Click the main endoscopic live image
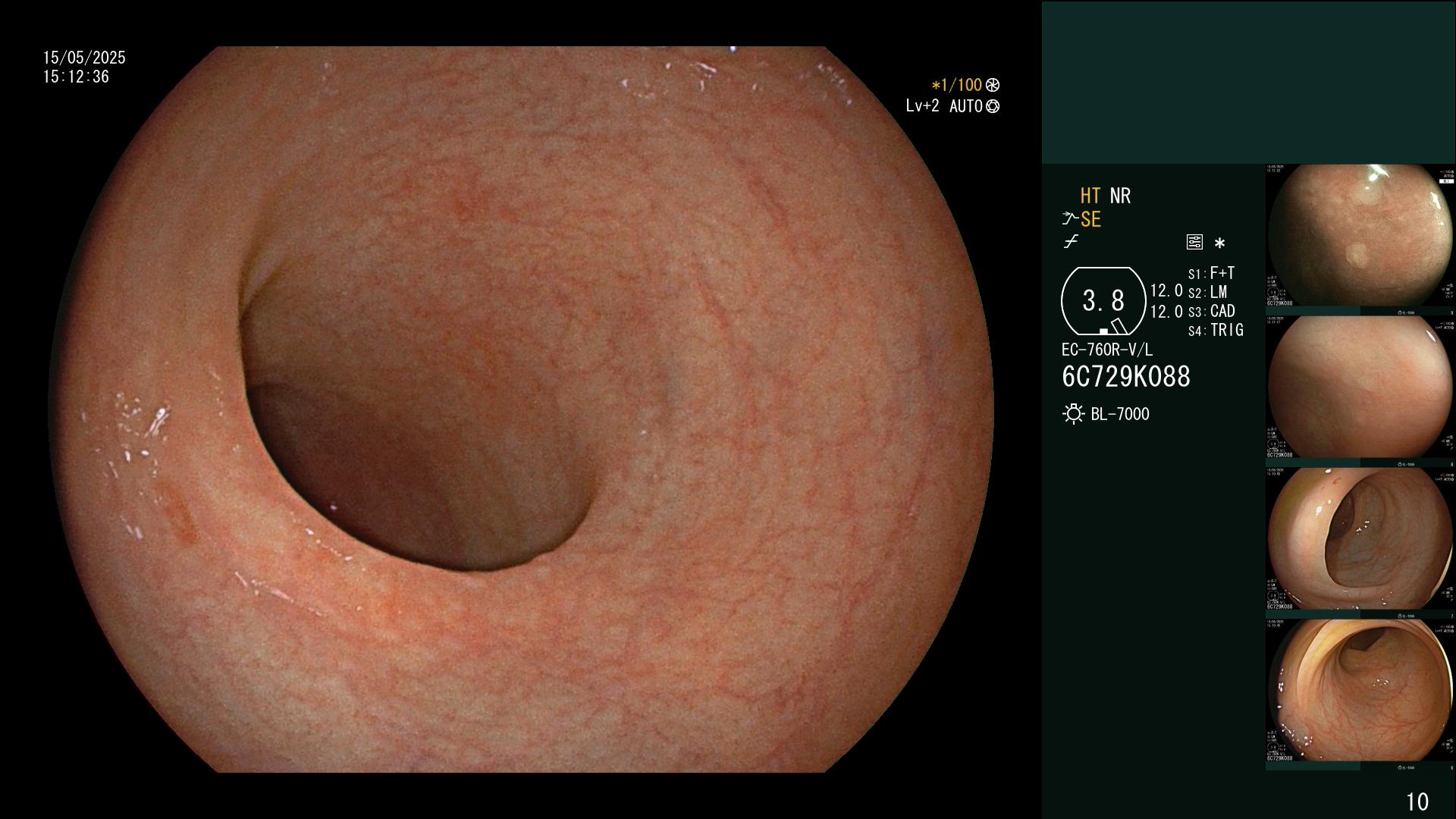 522,409
